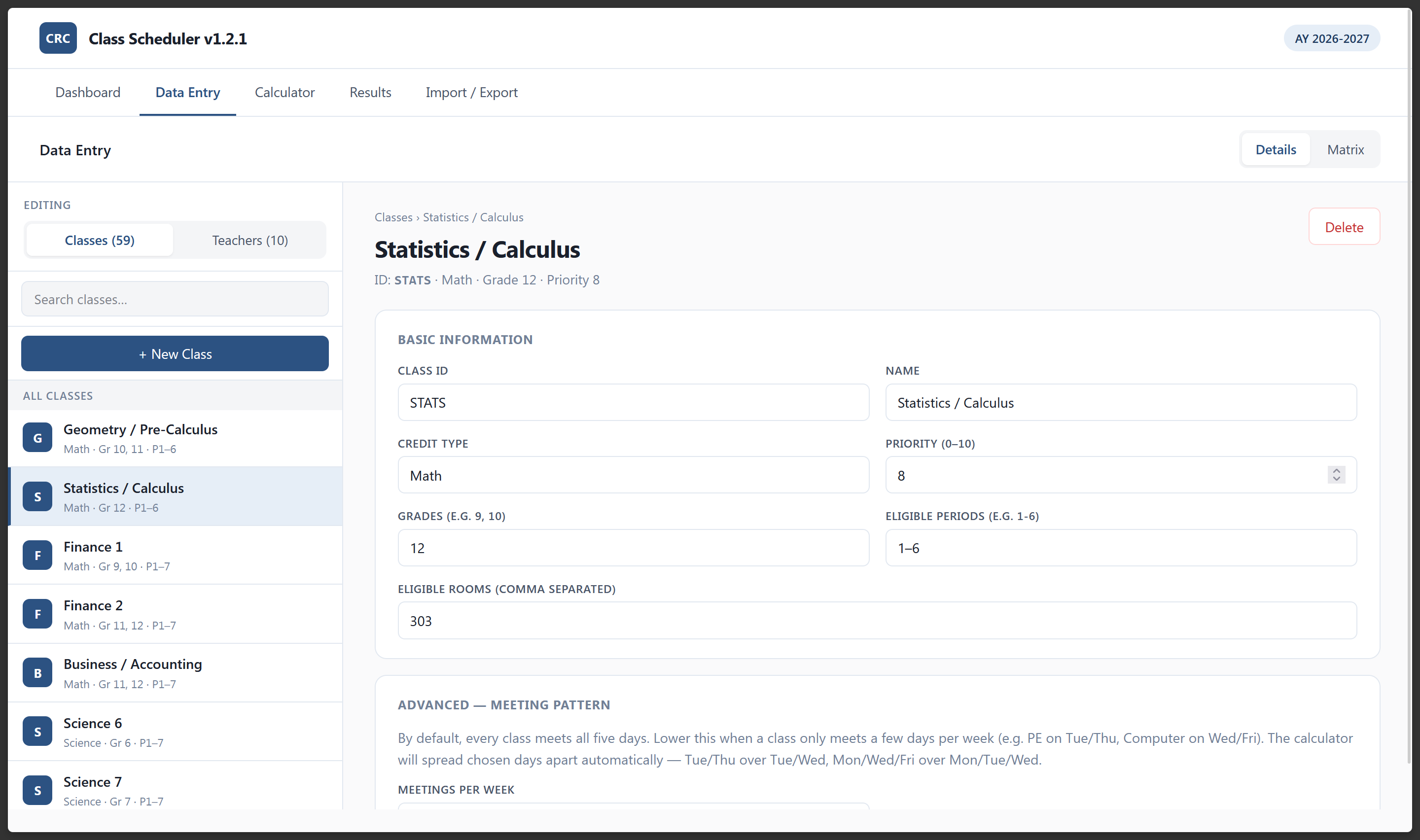Image resolution: width=1420 pixels, height=840 pixels.
Task: Focus the Search classes field
Action: click(175, 299)
